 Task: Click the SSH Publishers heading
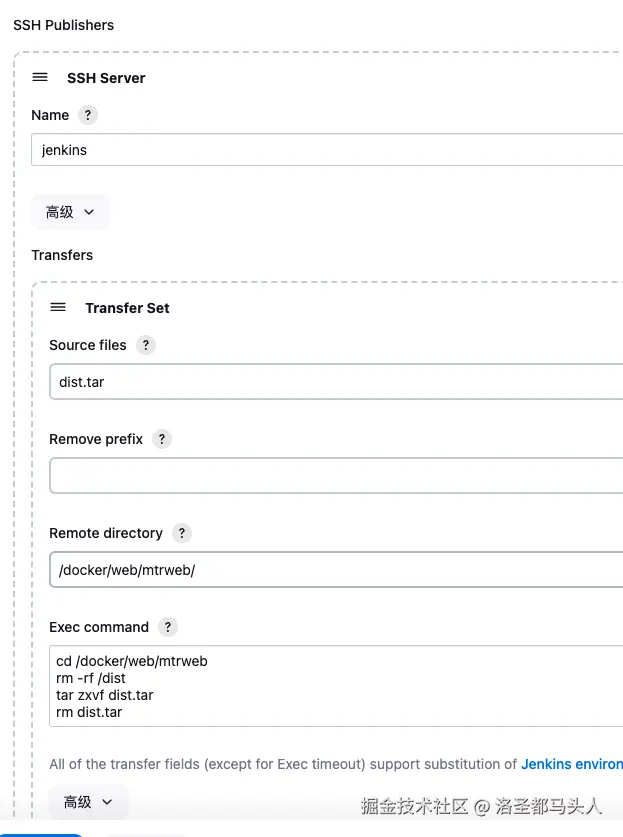pyautogui.click(x=63, y=25)
